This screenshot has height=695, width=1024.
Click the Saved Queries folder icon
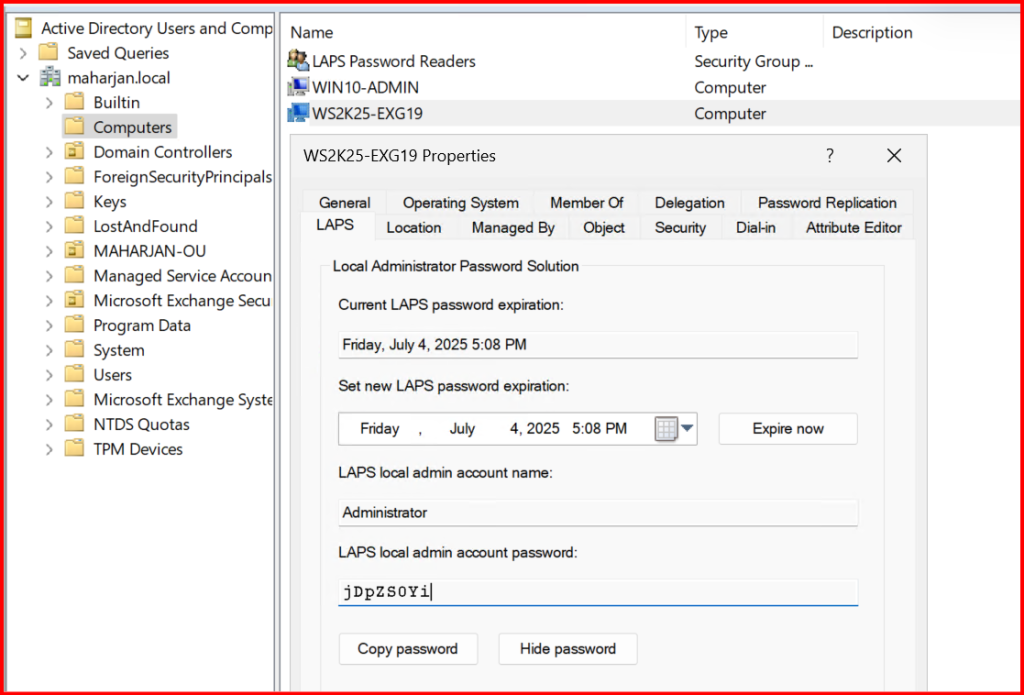point(48,53)
